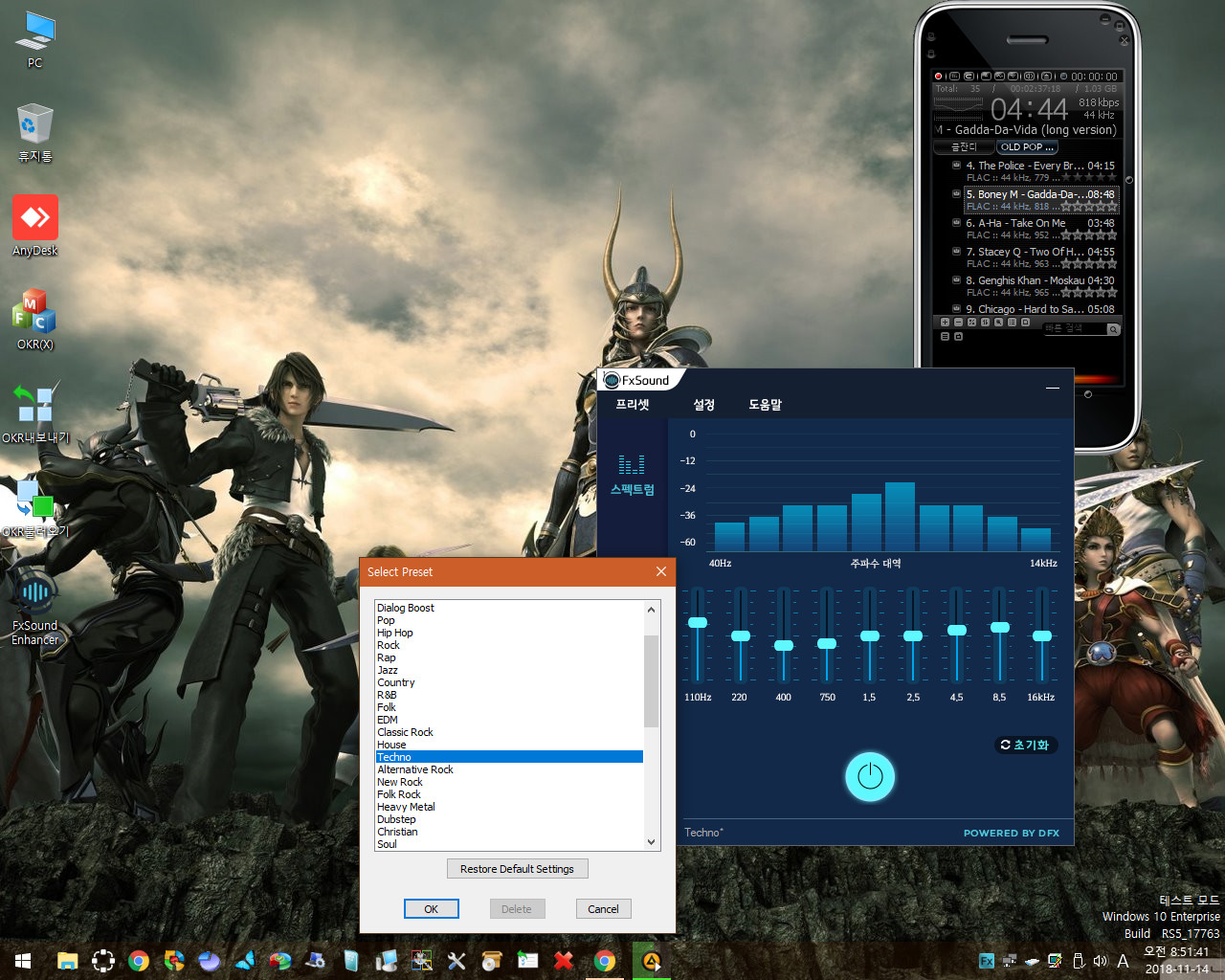
Task: Close the Select Preset dialog
Action: 660,571
